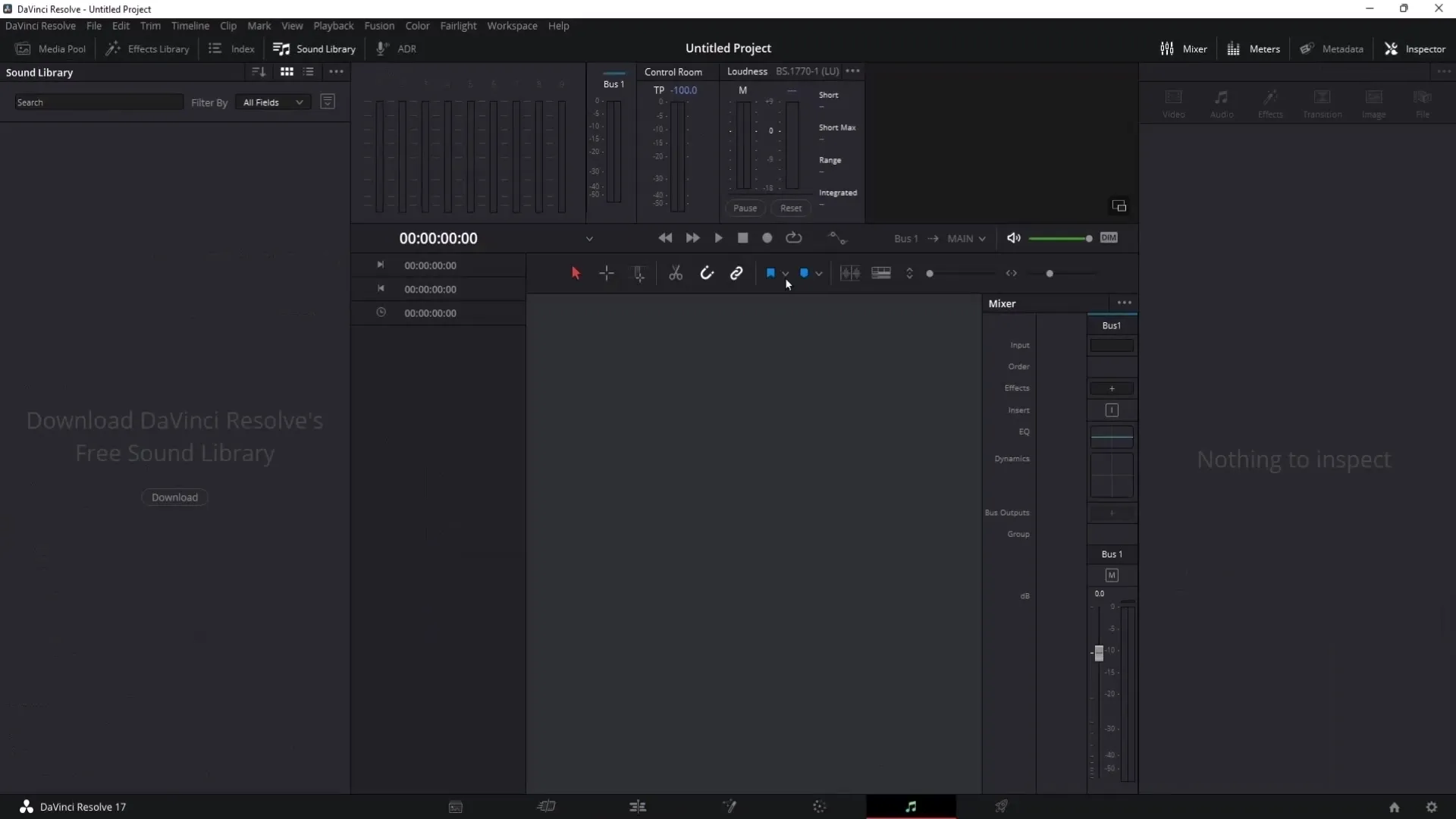Click the Download sound library button

(174, 497)
